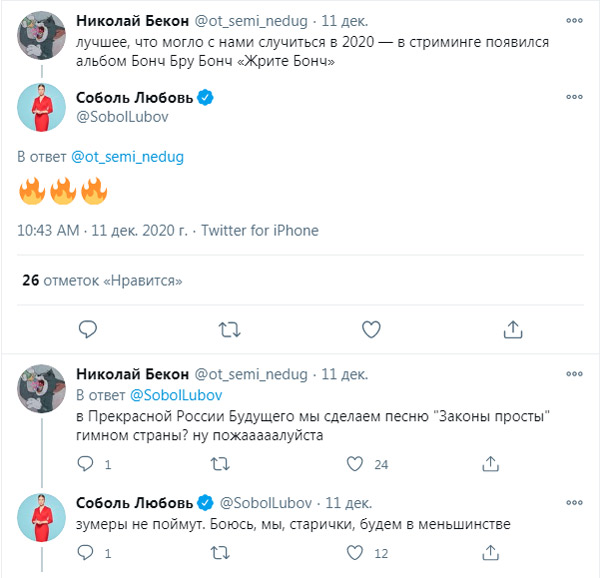Reply to the main fire emoji tweet

(x=88, y=329)
